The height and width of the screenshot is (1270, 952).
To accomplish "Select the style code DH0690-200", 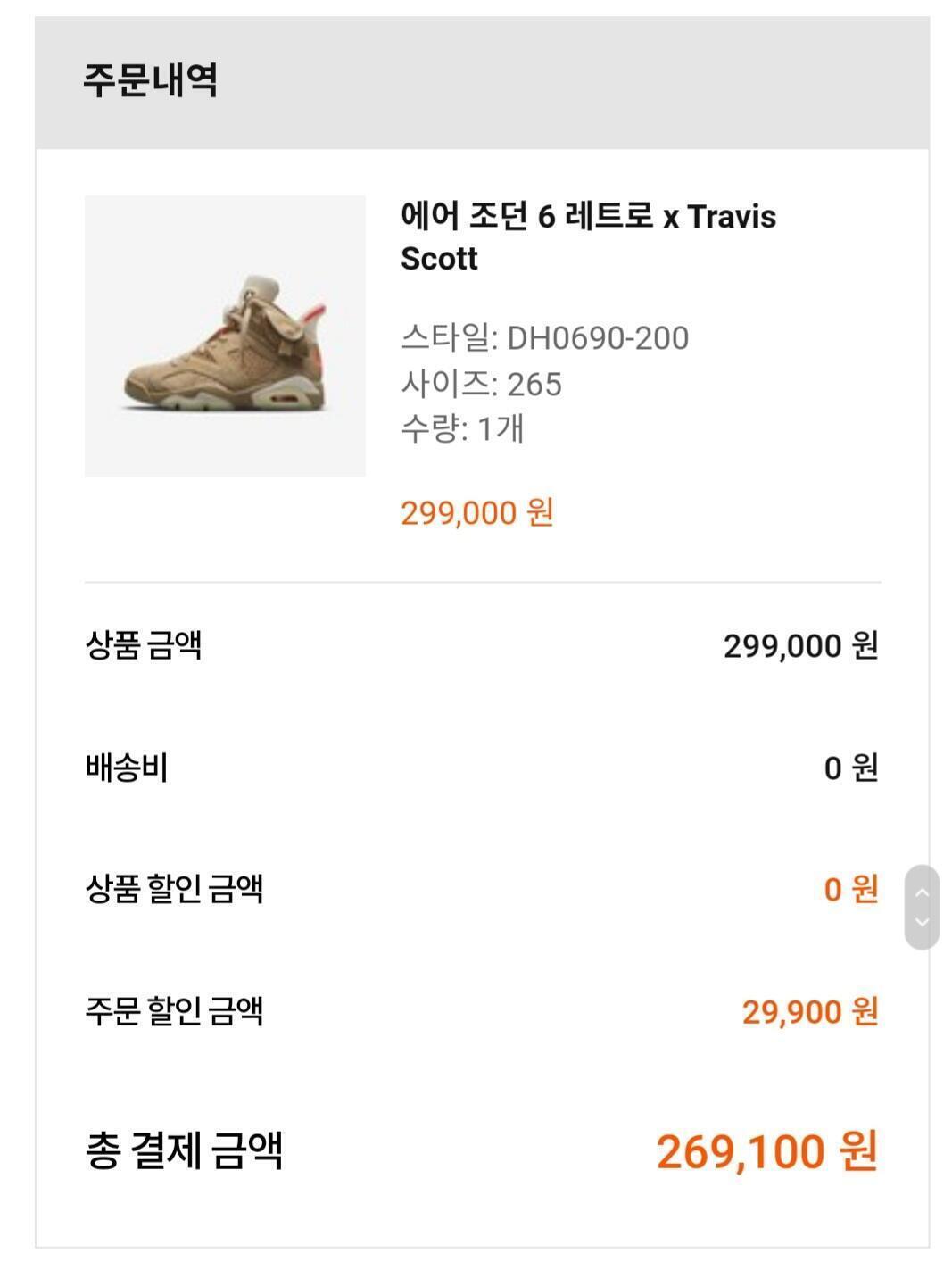I will [598, 338].
